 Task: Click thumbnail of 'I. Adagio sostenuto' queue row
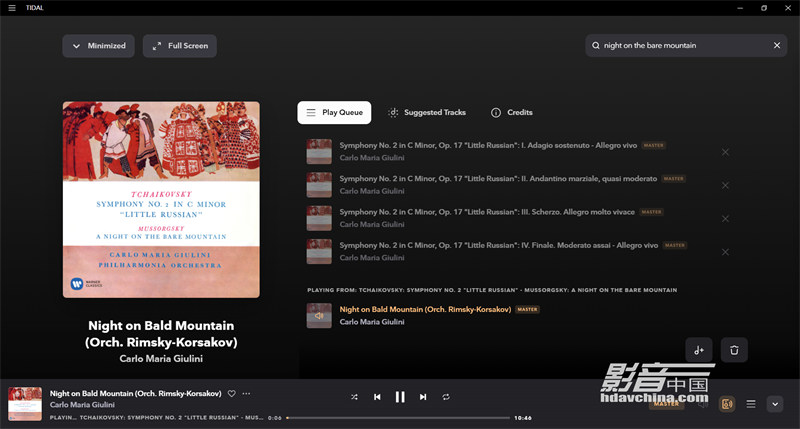pyautogui.click(x=319, y=152)
